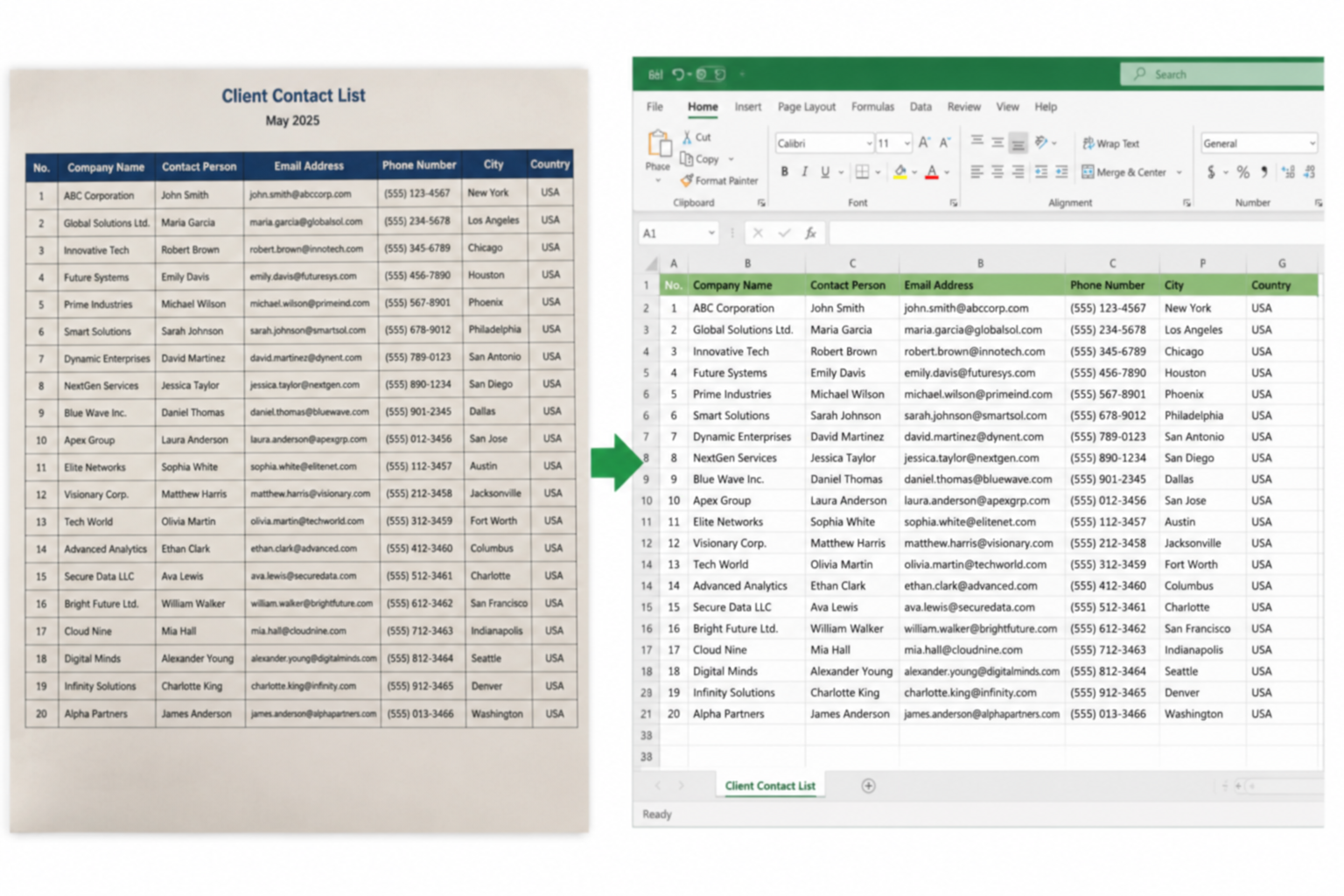Open the Merge & Center dropdown arrow

coord(1179,172)
